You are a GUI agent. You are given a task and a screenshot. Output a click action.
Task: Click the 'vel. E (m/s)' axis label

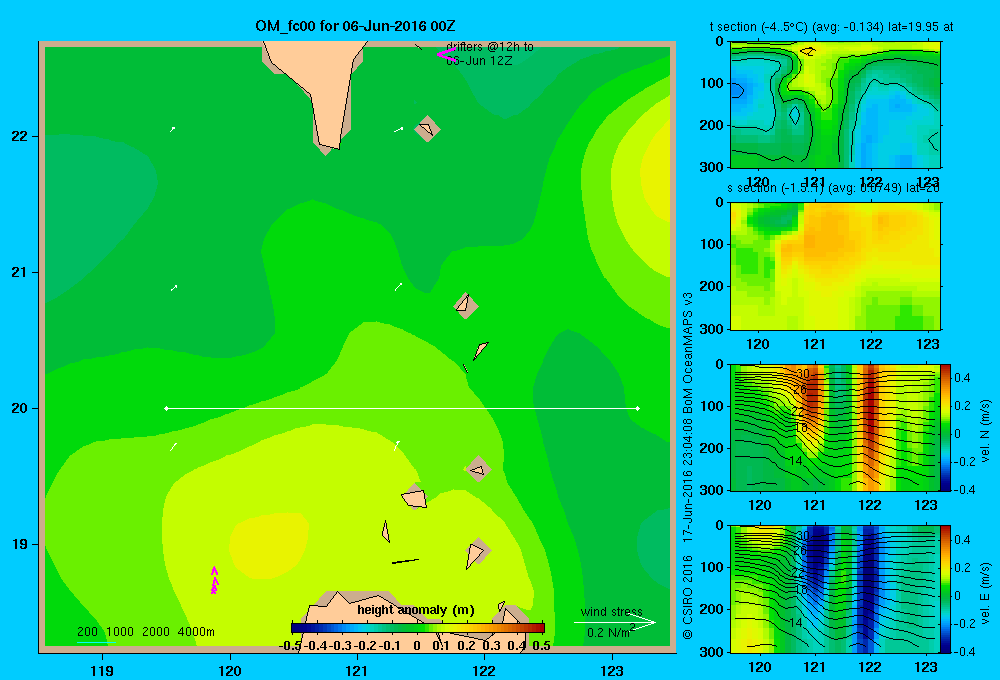click(985, 593)
